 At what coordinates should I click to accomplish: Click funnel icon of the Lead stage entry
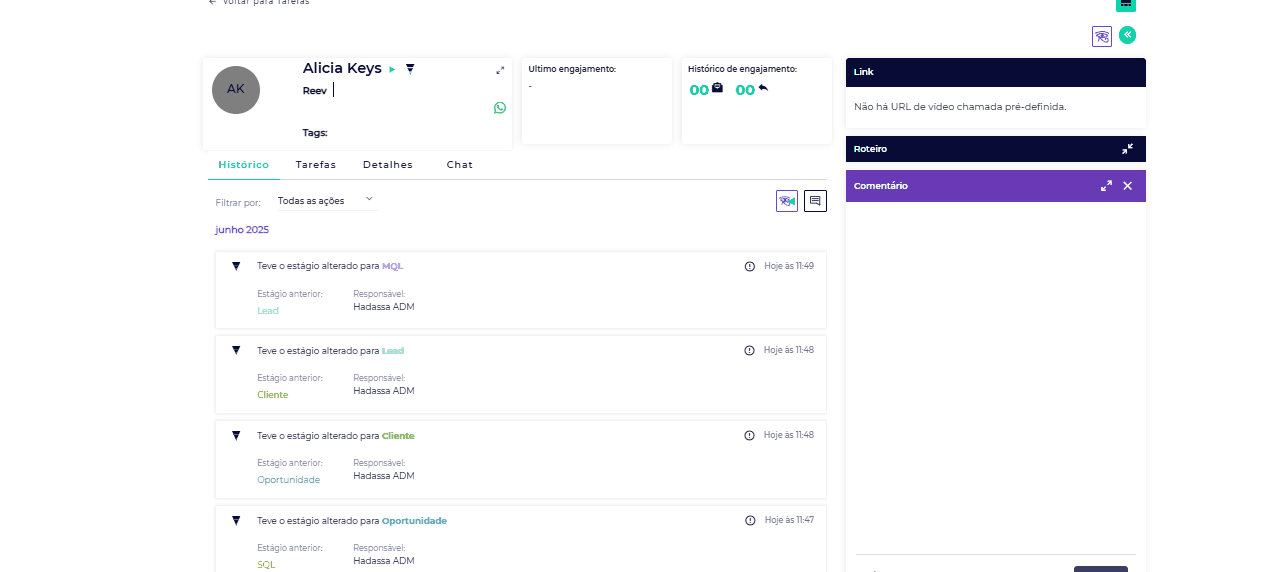pyautogui.click(x=236, y=350)
